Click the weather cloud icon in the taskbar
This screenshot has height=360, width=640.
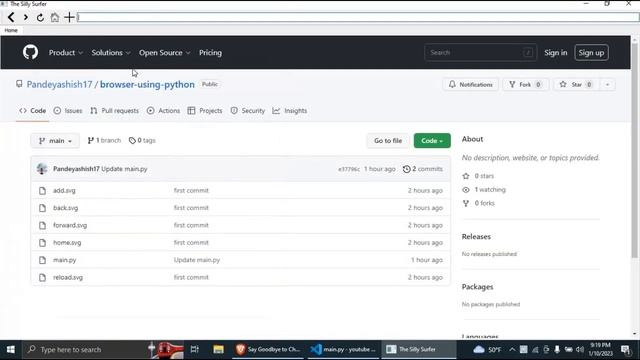479,350
